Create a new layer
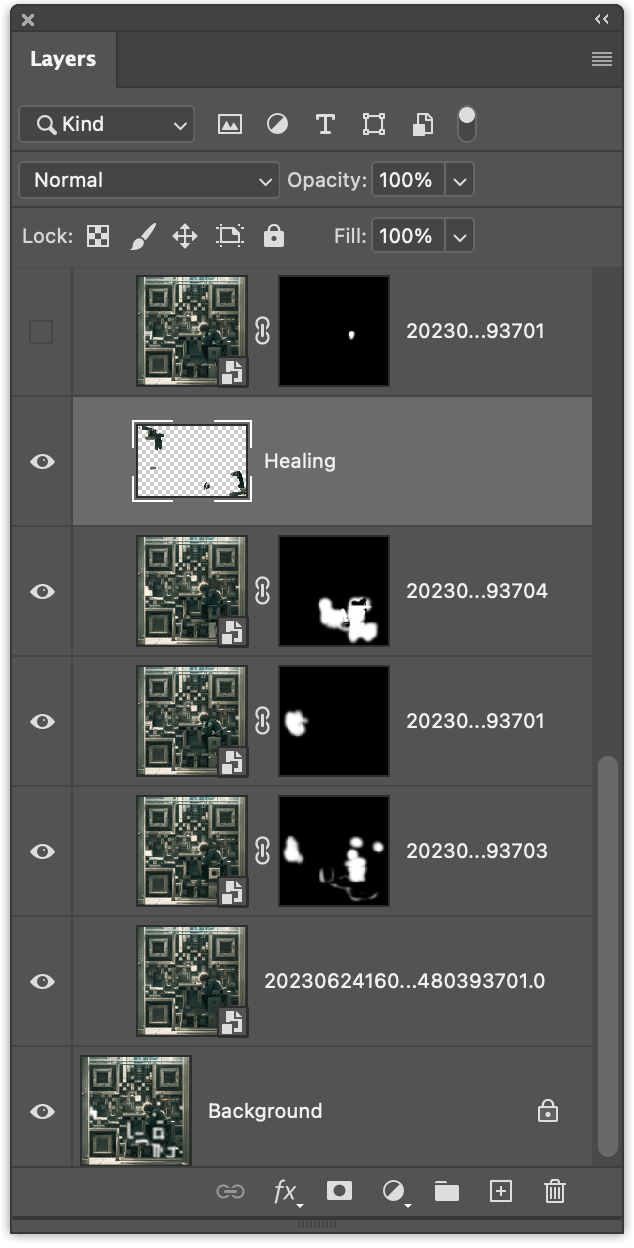 pyautogui.click(x=500, y=1191)
